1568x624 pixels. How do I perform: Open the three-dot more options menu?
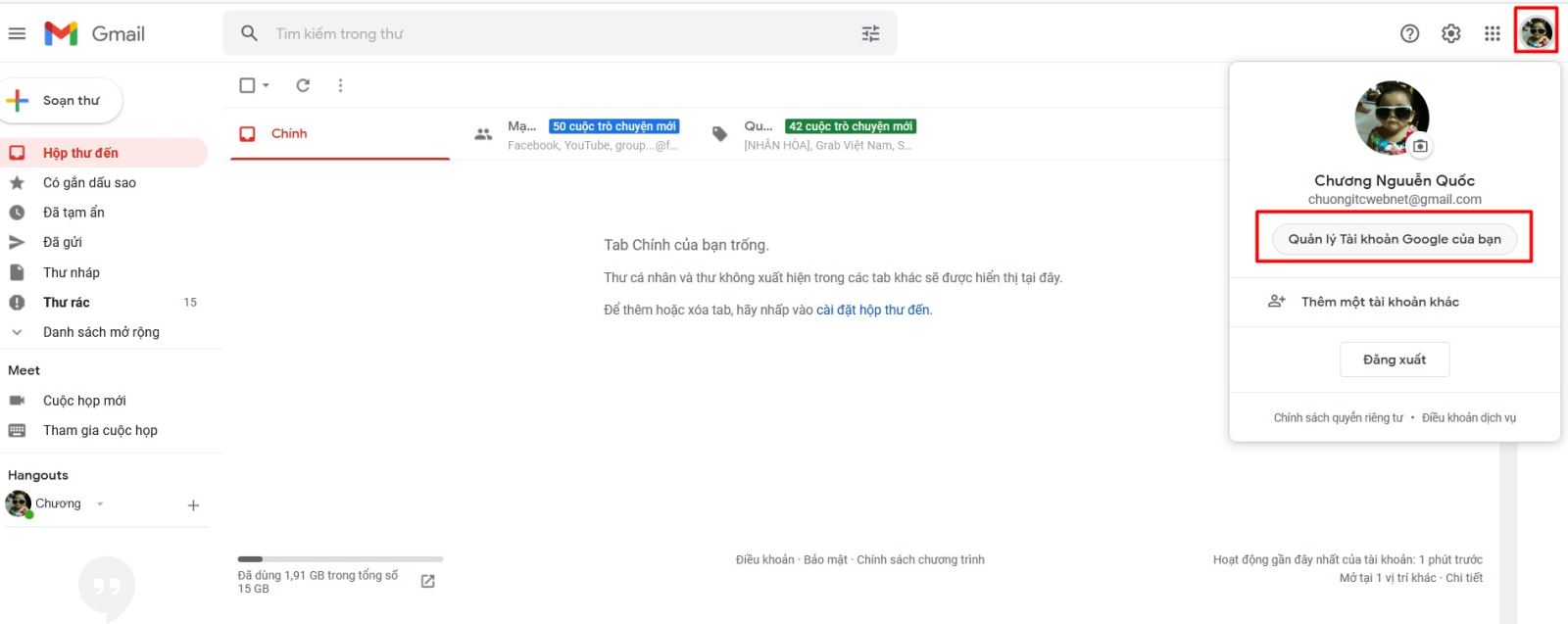click(x=340, y=85)
